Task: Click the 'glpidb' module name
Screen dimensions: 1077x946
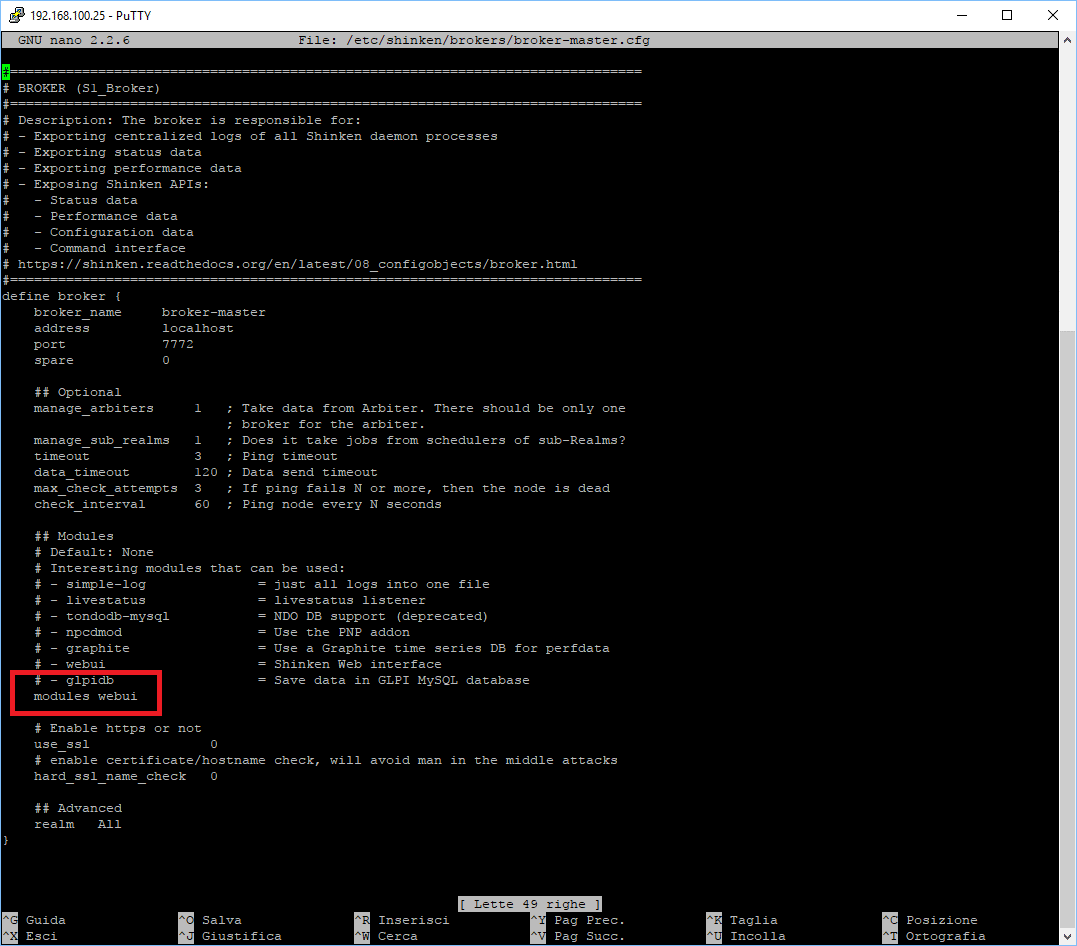Action: [x=90, y=680]
